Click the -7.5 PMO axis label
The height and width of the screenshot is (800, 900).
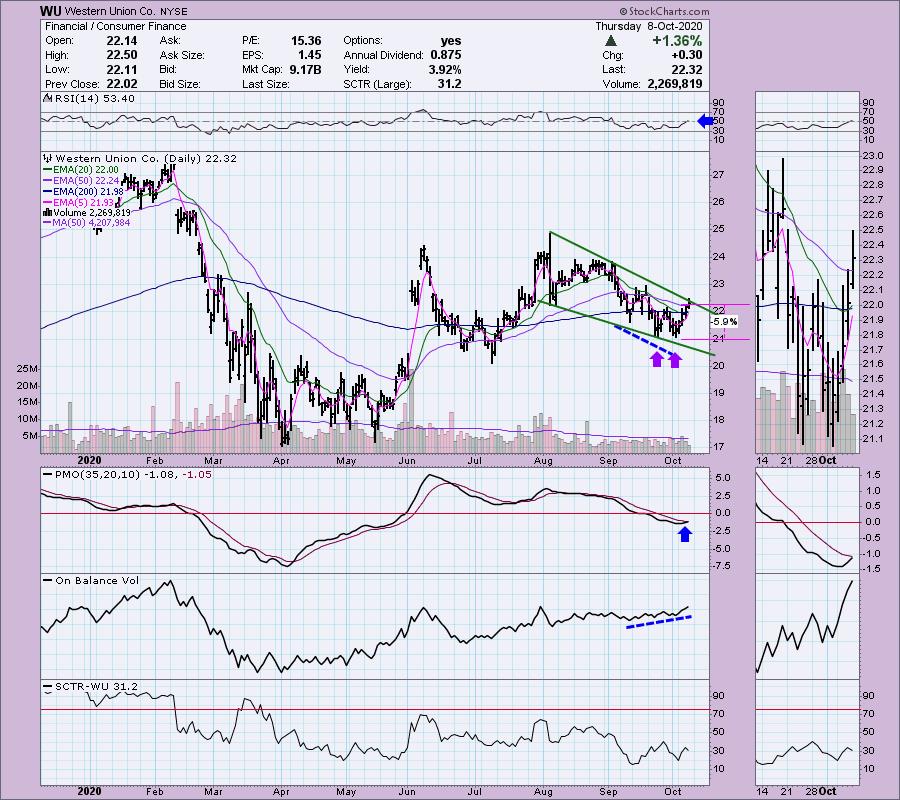pos(723,566)
